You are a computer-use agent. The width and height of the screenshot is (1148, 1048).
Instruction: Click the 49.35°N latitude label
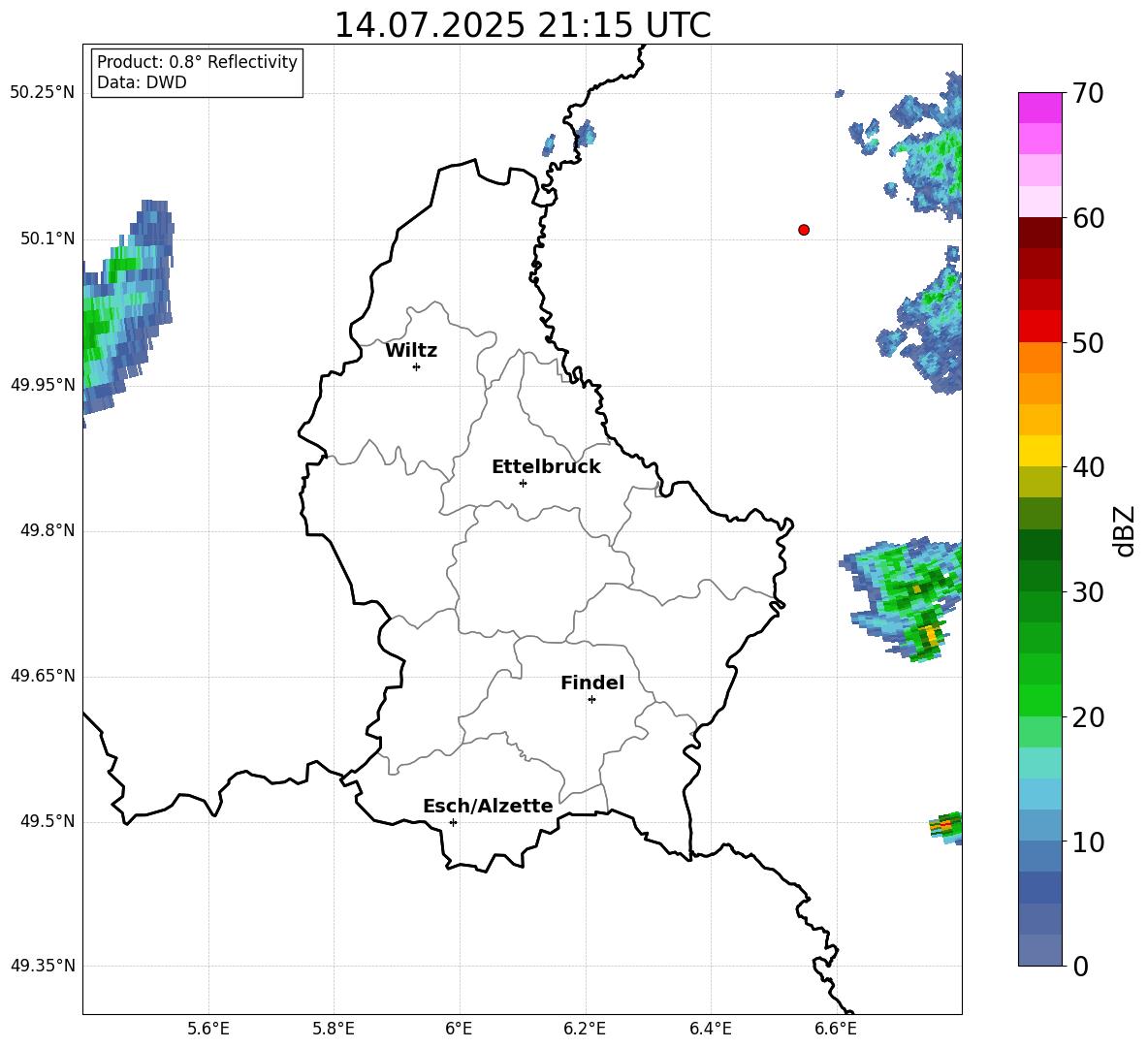pos(42,966)
